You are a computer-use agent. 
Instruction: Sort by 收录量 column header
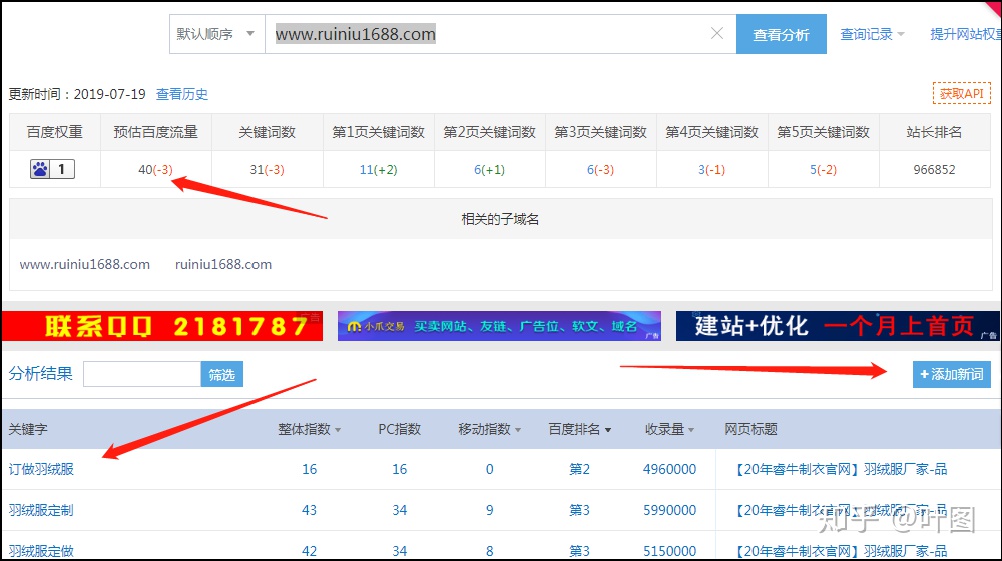point(670,429)
